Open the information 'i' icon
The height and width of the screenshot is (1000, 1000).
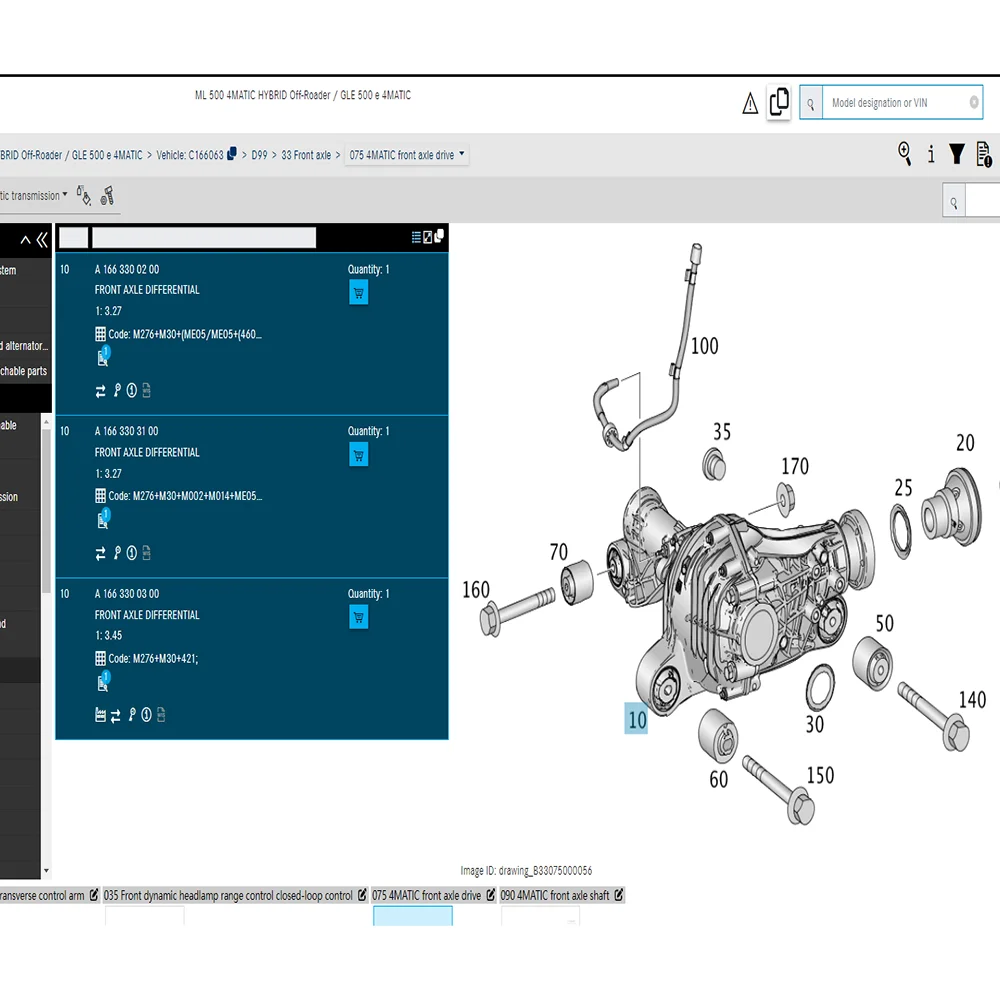click(x=931, y=154)
